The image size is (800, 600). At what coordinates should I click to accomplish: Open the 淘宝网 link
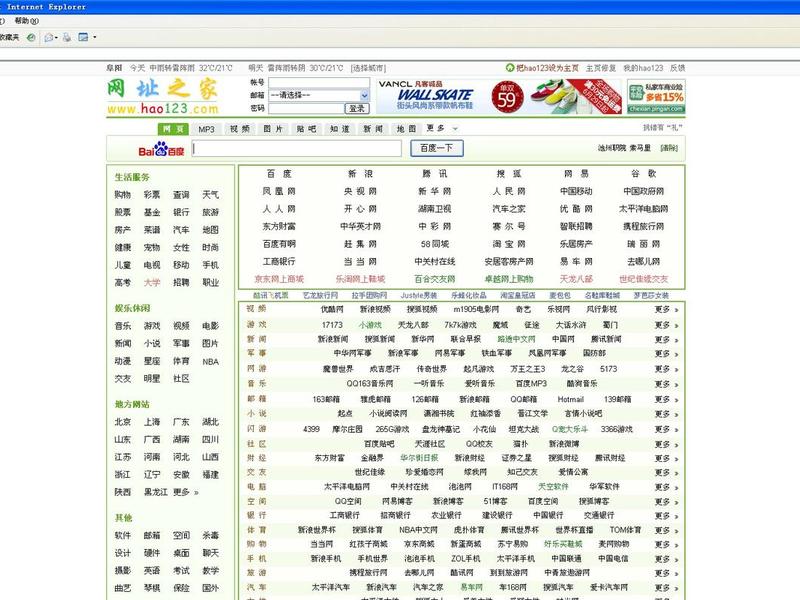point(509,244)
